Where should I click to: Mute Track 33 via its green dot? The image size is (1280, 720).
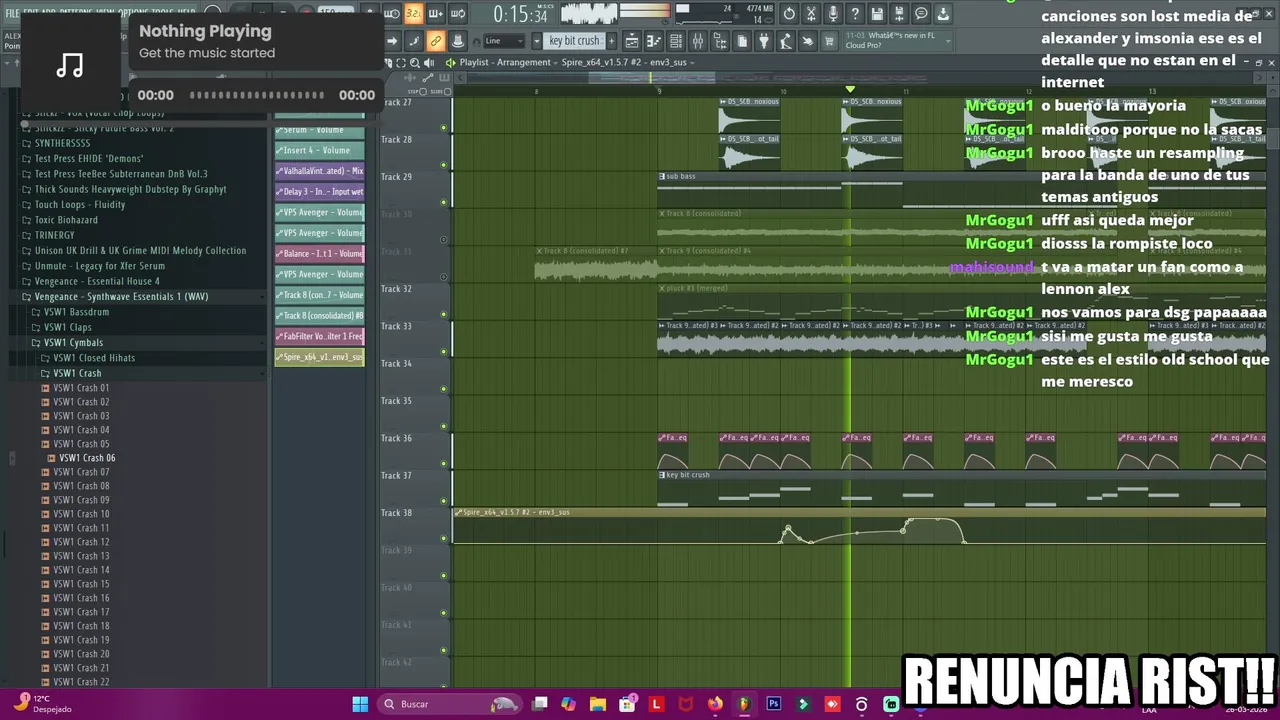point(444,352)
